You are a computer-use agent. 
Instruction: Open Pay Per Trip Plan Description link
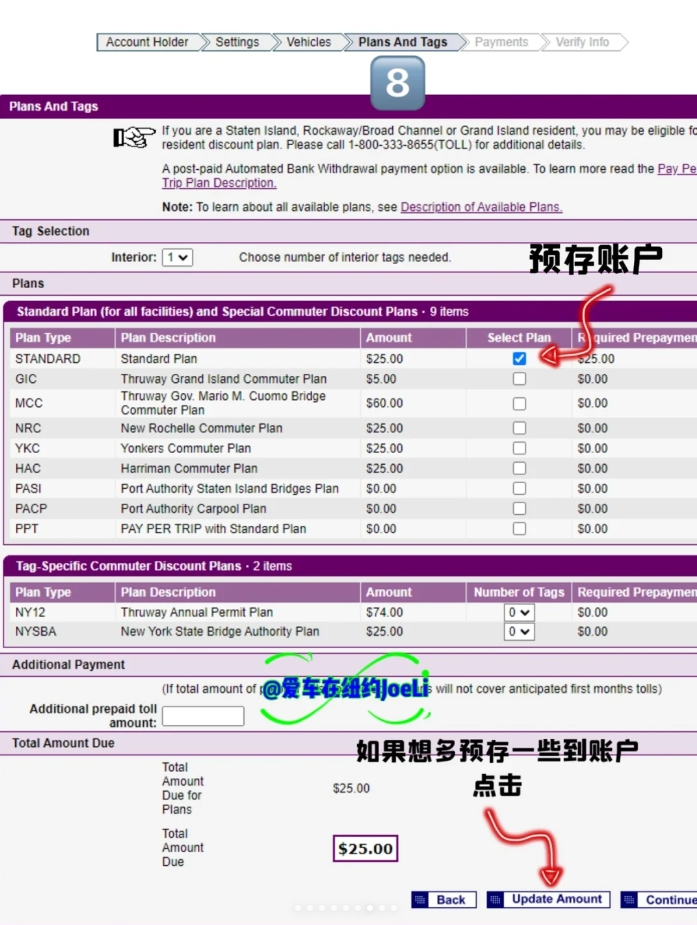pyautogui.click(x=219, y=183)
